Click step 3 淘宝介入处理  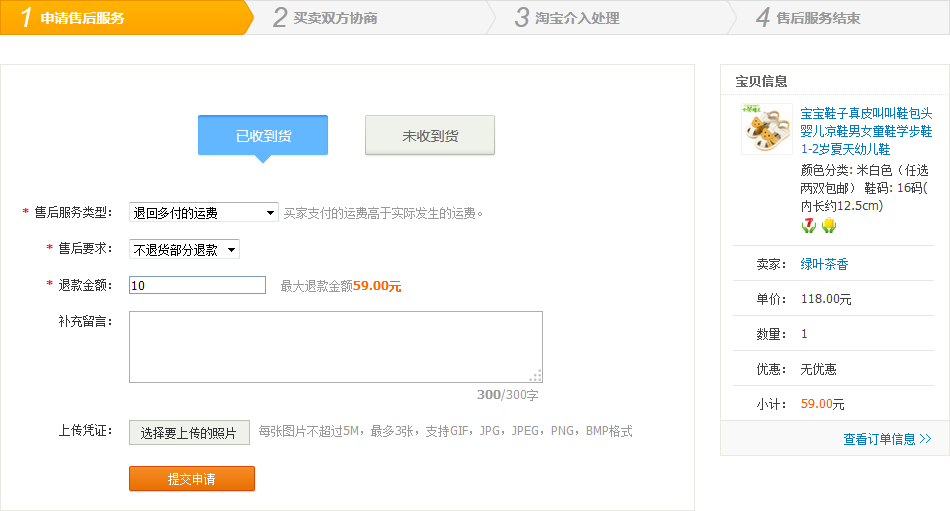[x=567, y=18]
